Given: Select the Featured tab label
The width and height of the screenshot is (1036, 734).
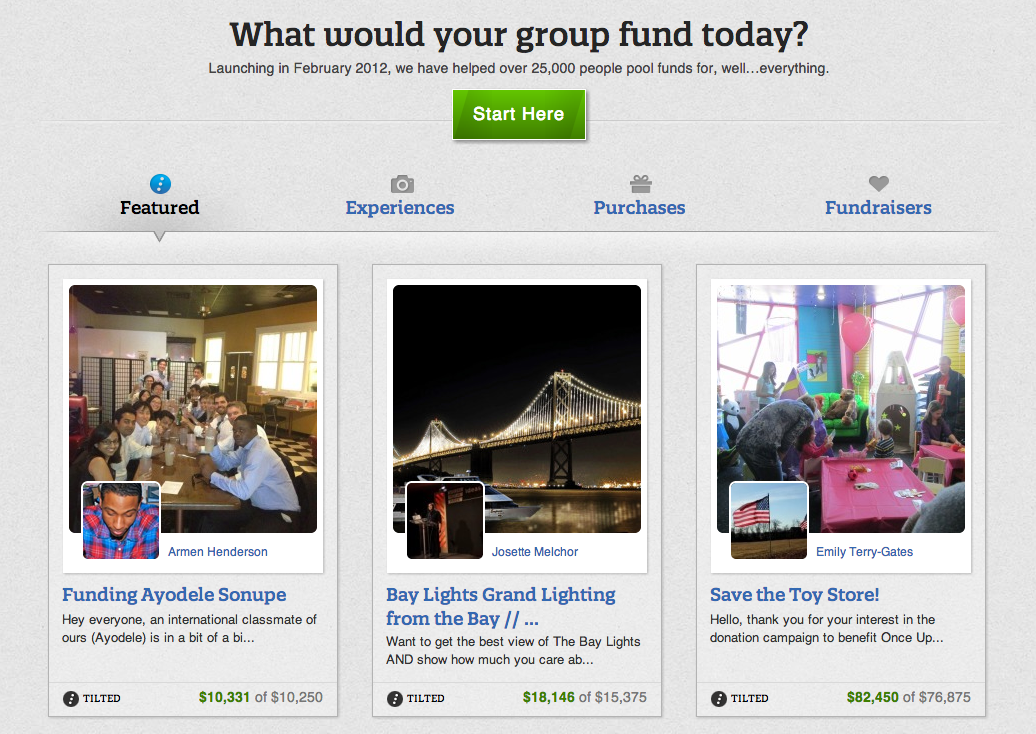Looking at the screenshot, I should pyautogui.click(x=159, y=207).
